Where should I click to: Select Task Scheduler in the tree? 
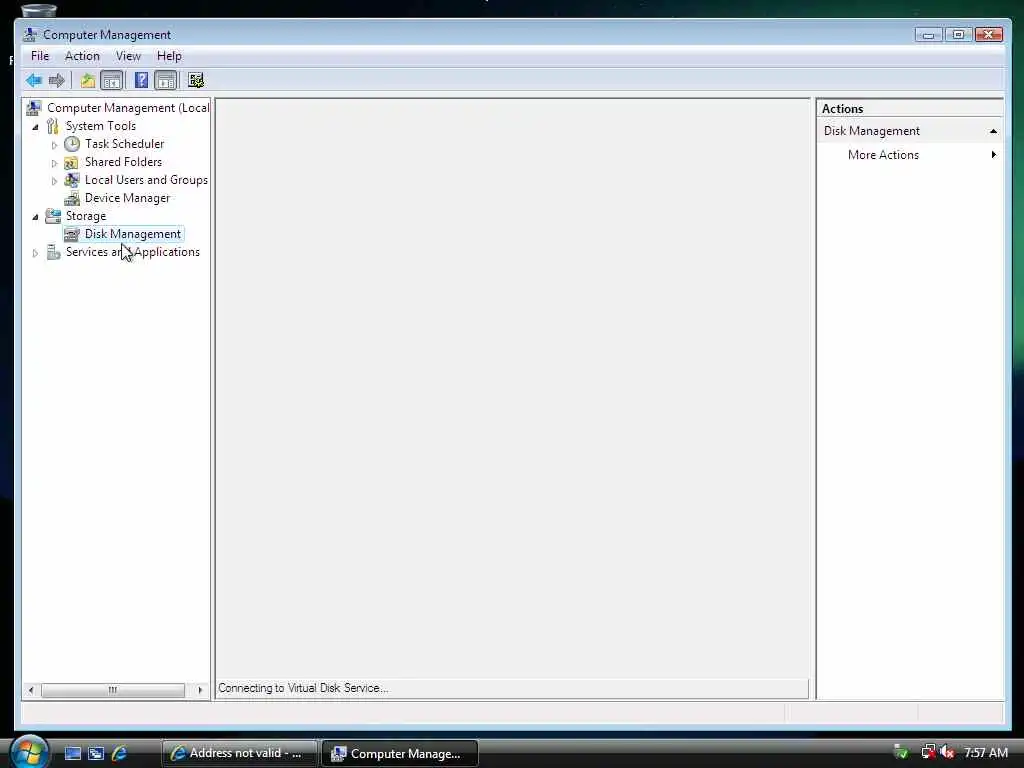coord(124,144)
